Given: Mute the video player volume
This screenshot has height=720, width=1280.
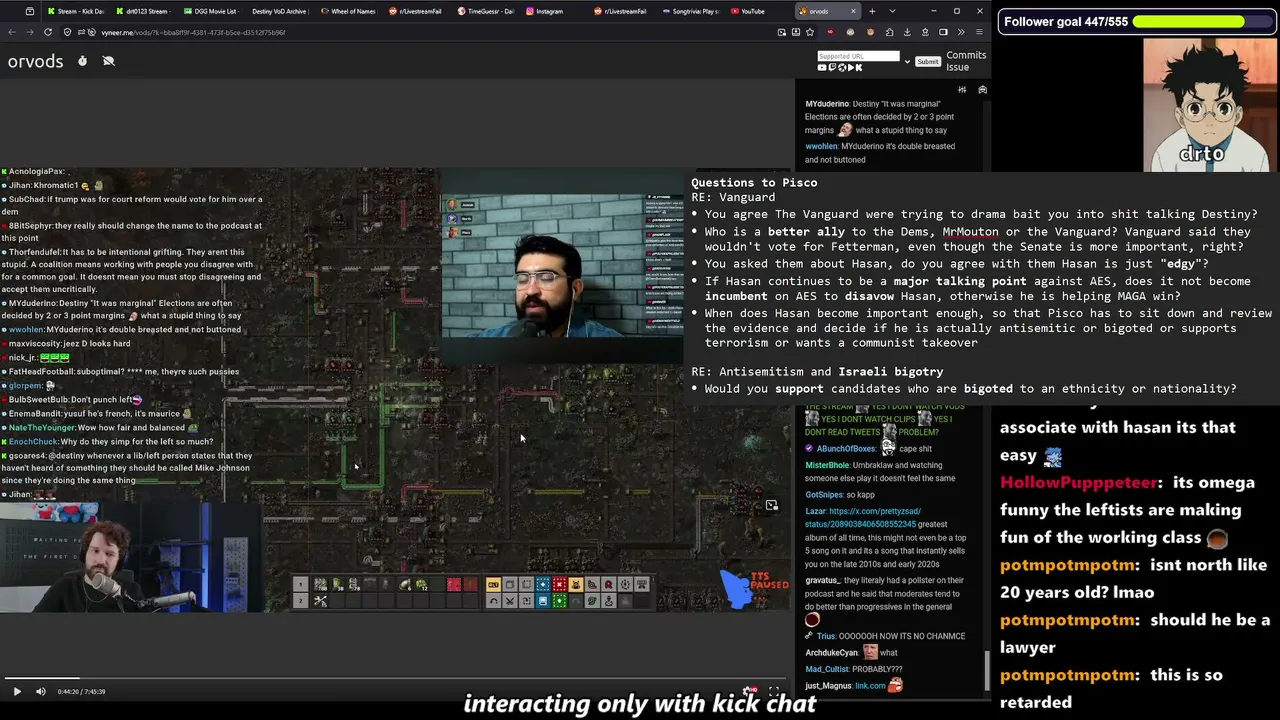Looking at the screenshot, I should pos(41,691).
